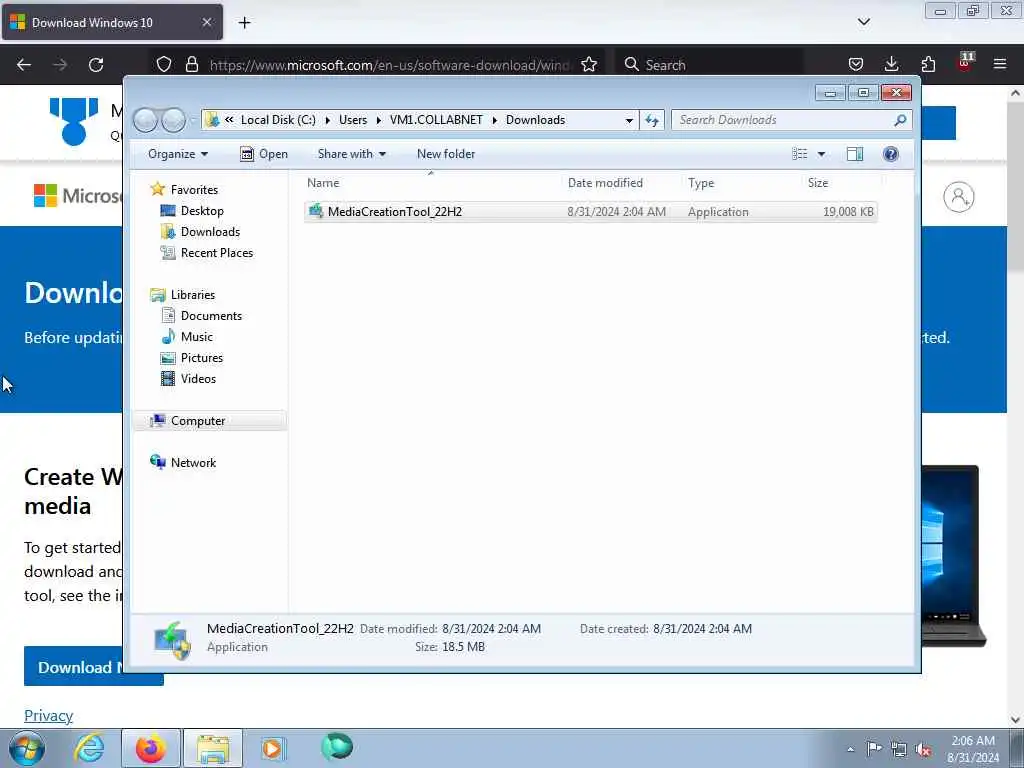Select Libraries in the navigation pane
This screenshot has width=1024, height=768.
[x=193, y=295]
